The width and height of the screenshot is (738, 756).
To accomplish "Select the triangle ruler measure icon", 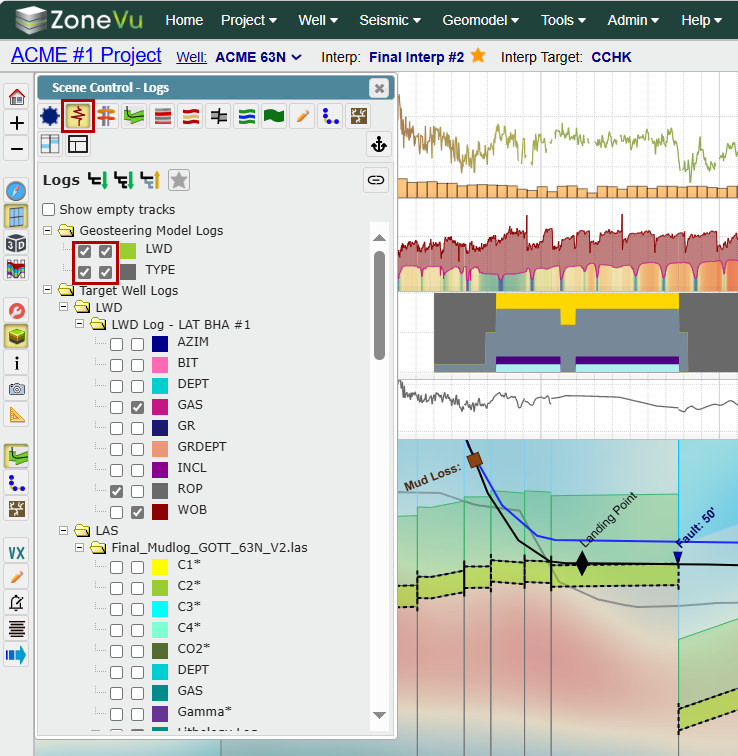I will click(17, 414).
